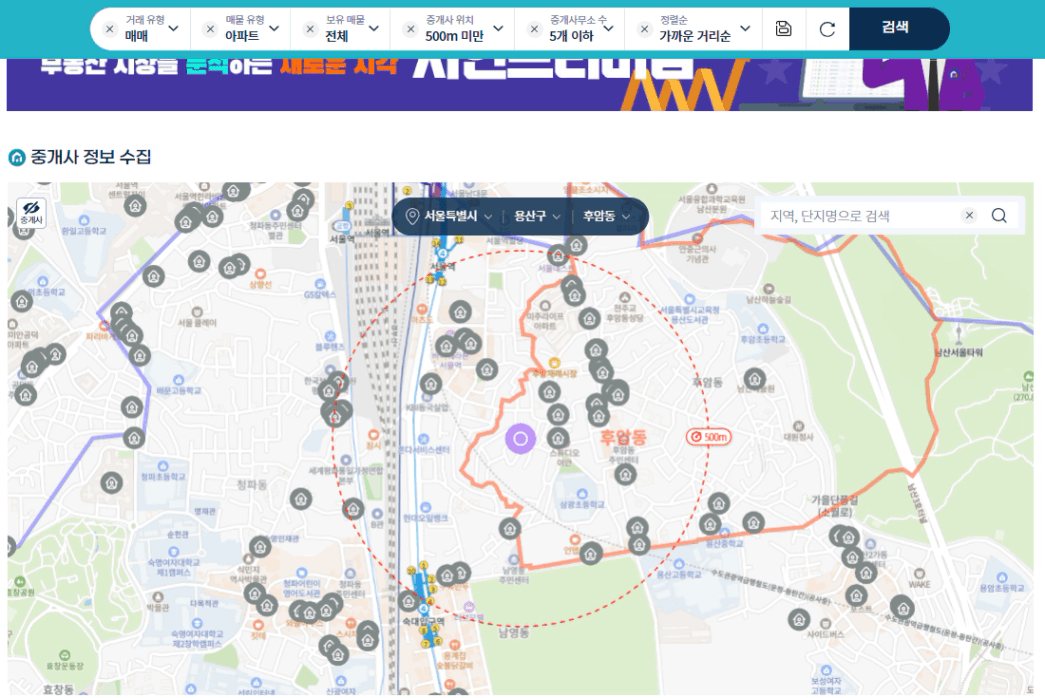
Task: Select broker marker right of 미주라이프 아파트
Action: (589, 319)
